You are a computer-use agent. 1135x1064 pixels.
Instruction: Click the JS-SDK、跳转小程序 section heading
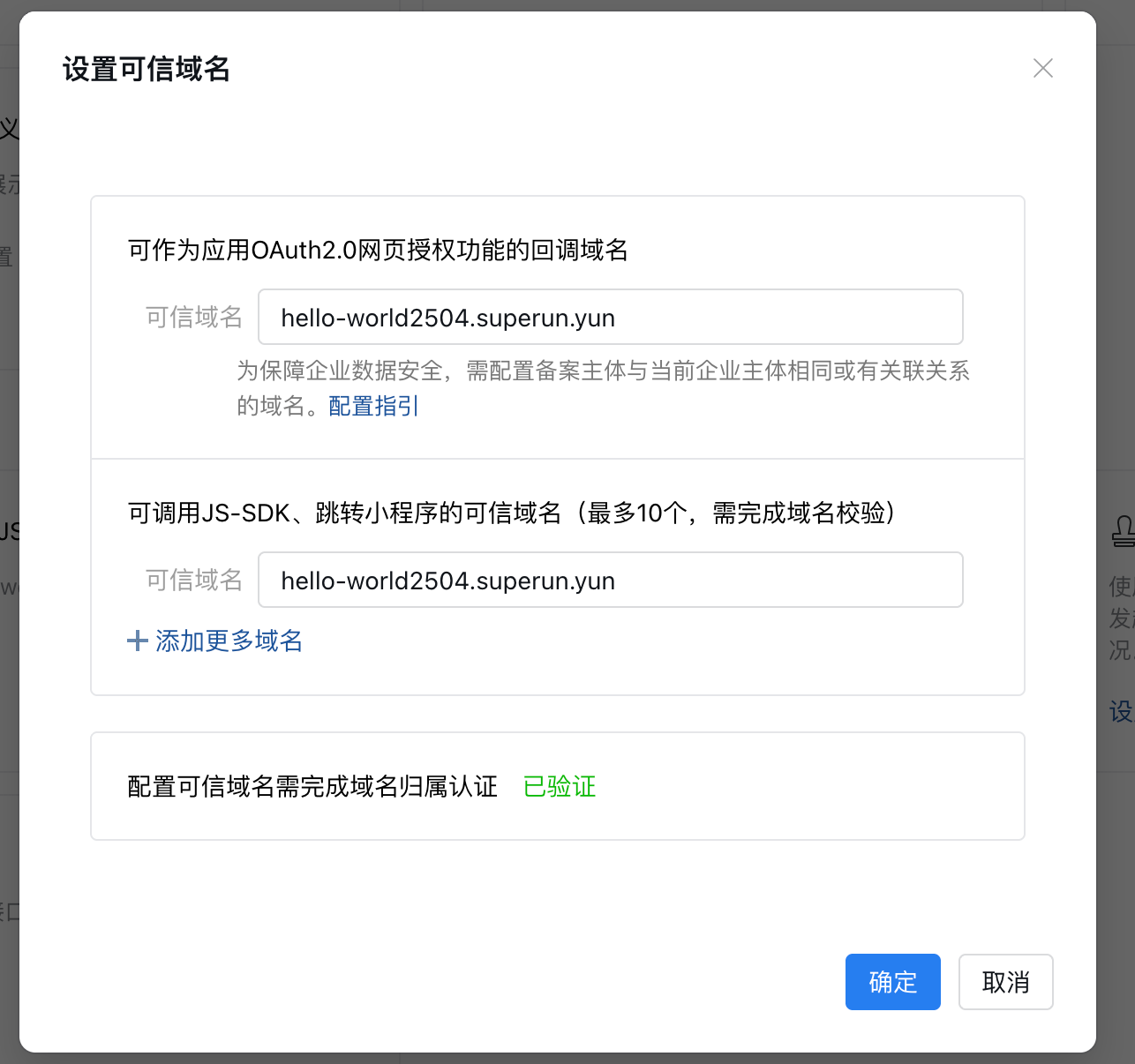pyautogui.click(x=512, y=513)
